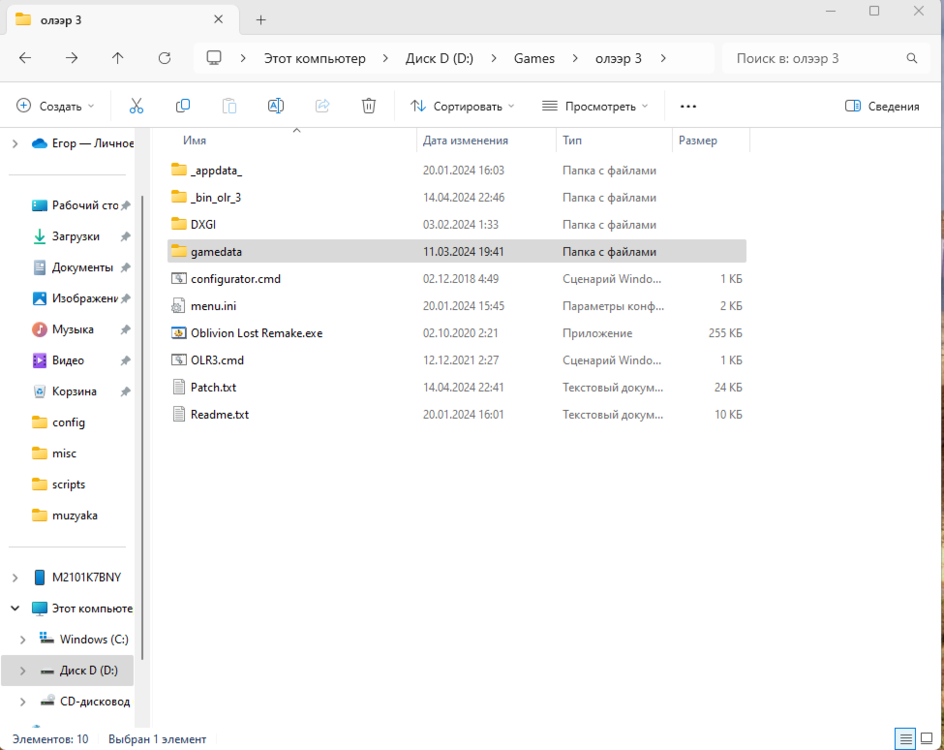Expand the Windows (C:) tree node
944x750 pixels.
(23, 639)
